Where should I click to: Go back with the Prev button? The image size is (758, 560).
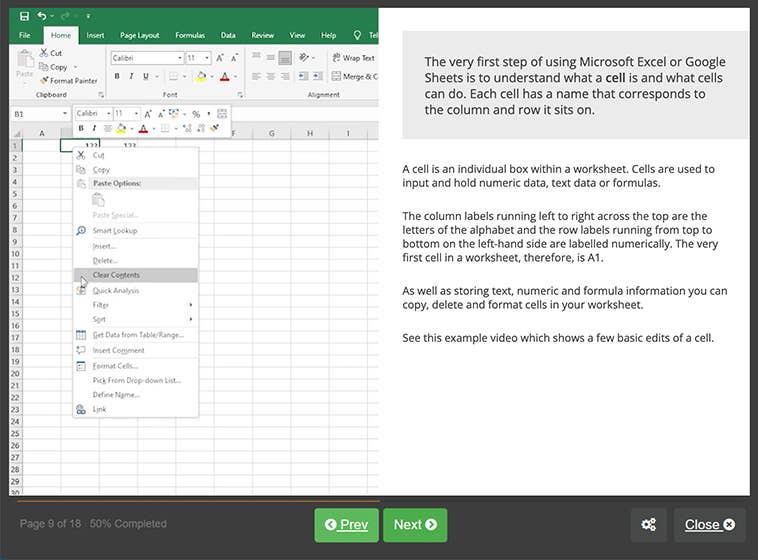click(x=346, y=525)
